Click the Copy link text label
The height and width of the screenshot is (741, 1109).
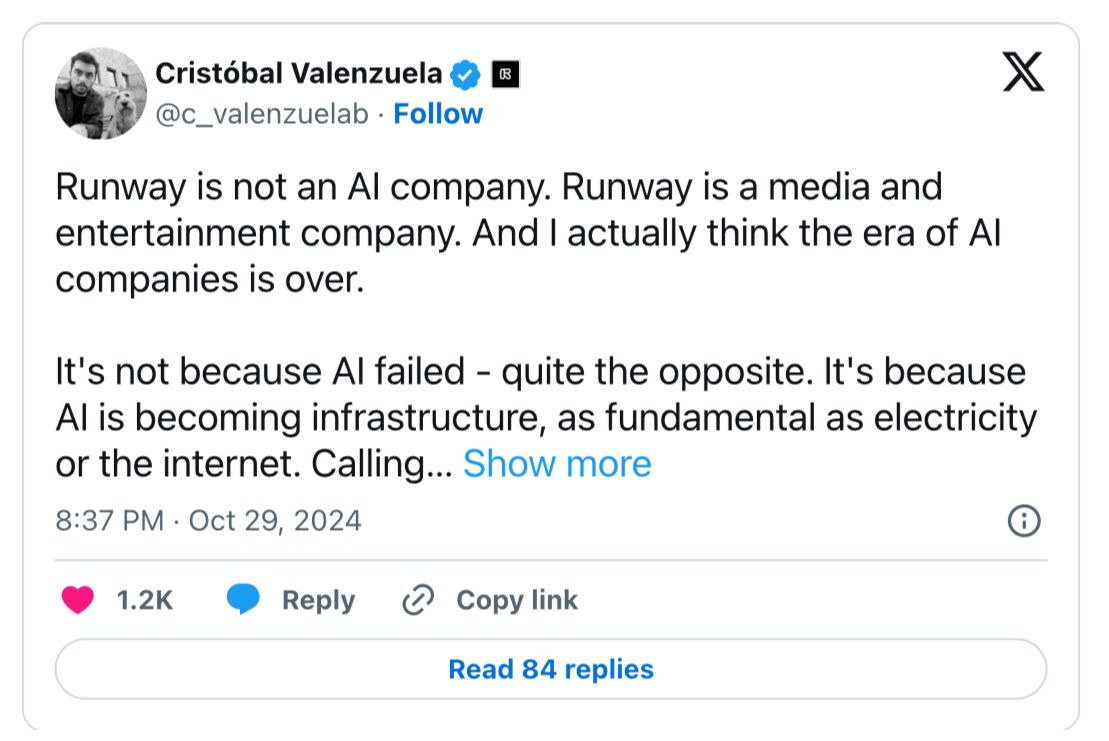517,600
